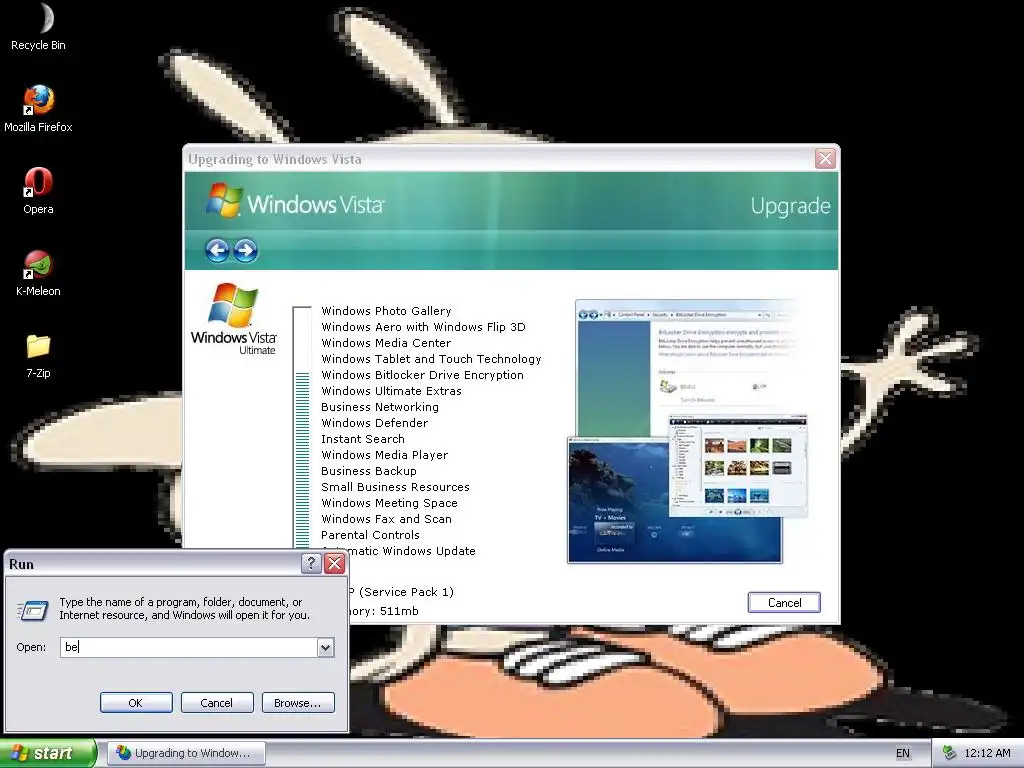Click the Windows Vista Ultimate logo
The width and height of the screenshot is (1024, 768).
coord(233,319)
